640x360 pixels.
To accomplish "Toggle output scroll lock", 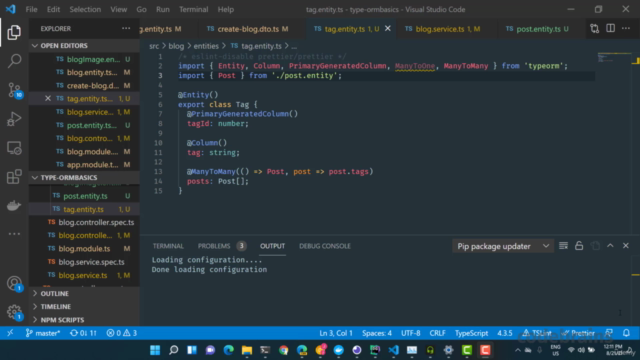I will tap(579, 246).
